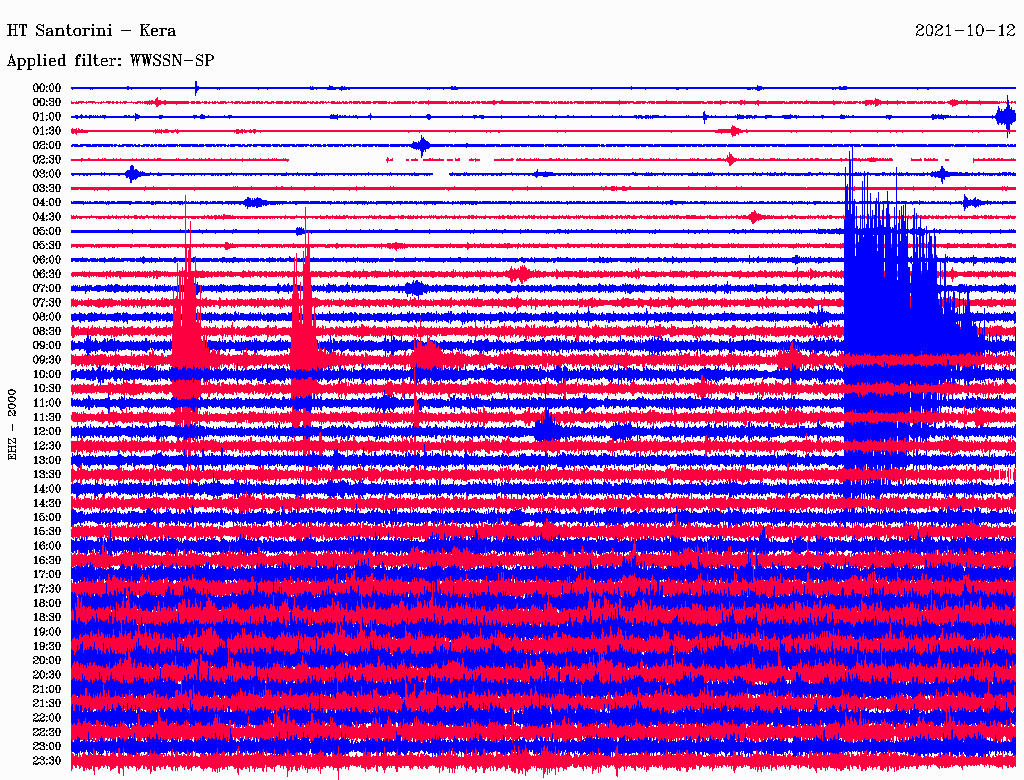Click the 15:00 time label
The image size is (1024, 780).
pos(47,517)
